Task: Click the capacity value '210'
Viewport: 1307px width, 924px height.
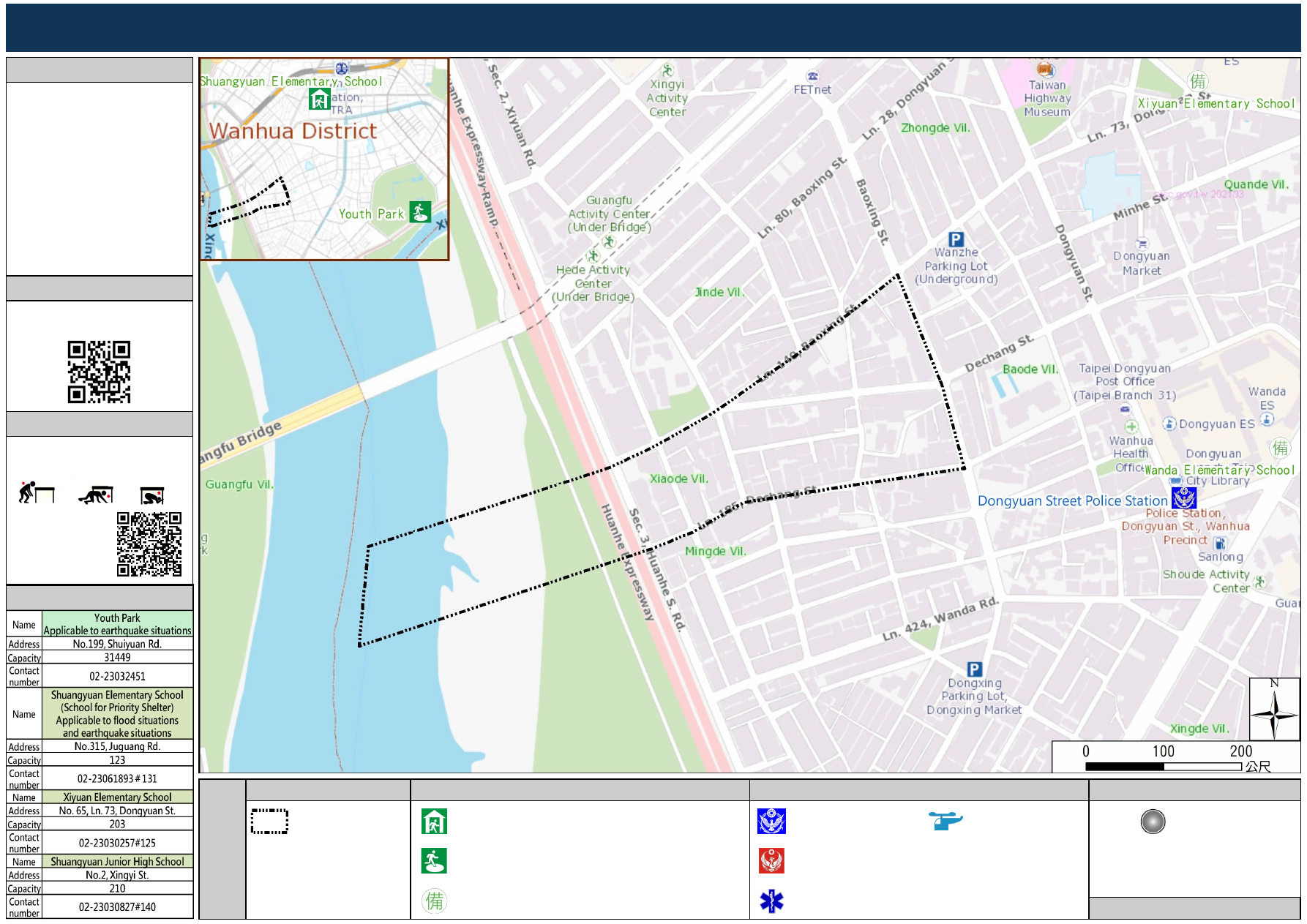Action: pos(117,888)
